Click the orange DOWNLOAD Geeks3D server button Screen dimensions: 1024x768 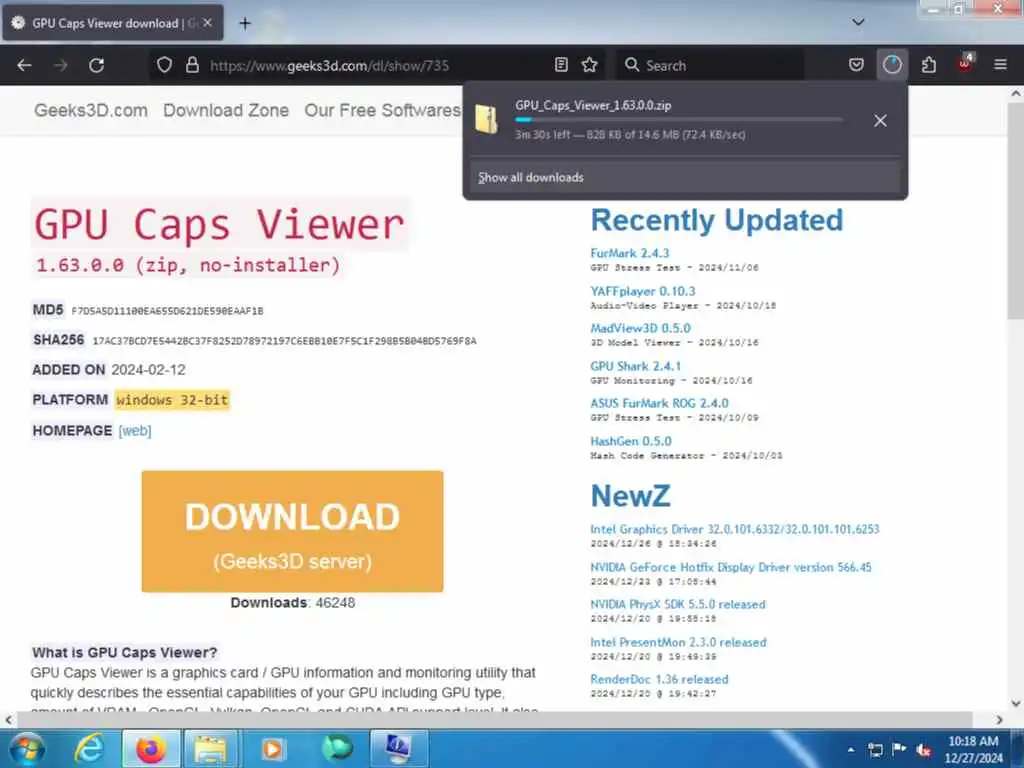click(292, 532)
